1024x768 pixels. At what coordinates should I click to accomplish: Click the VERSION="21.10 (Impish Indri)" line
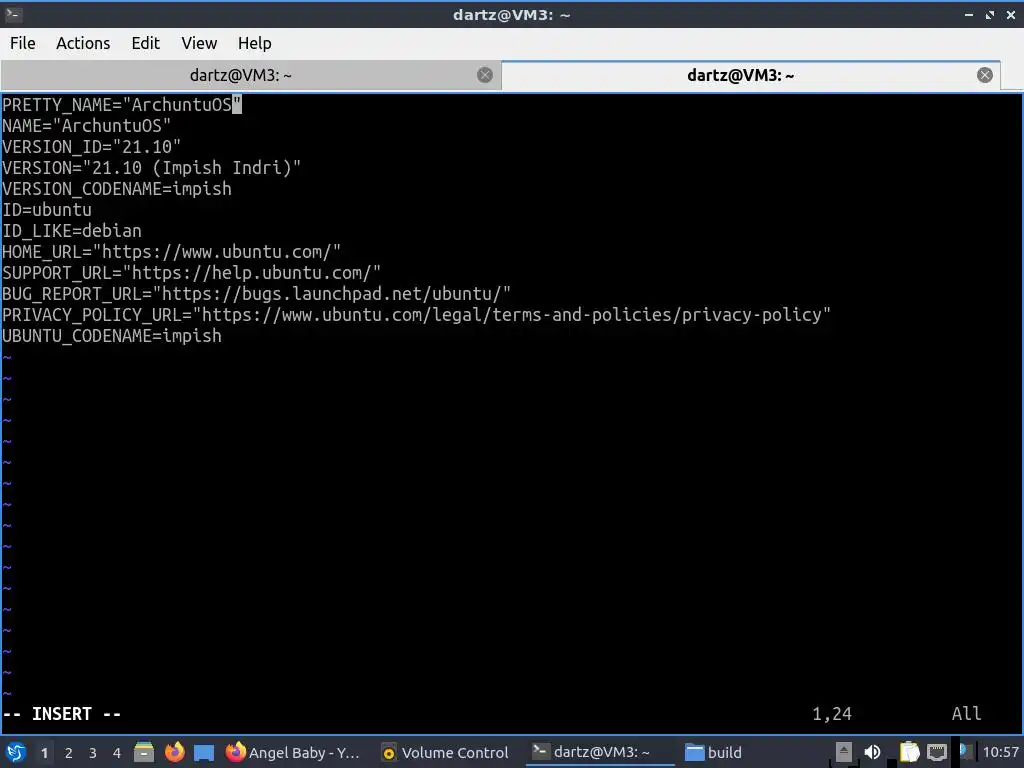coord(152,168)
